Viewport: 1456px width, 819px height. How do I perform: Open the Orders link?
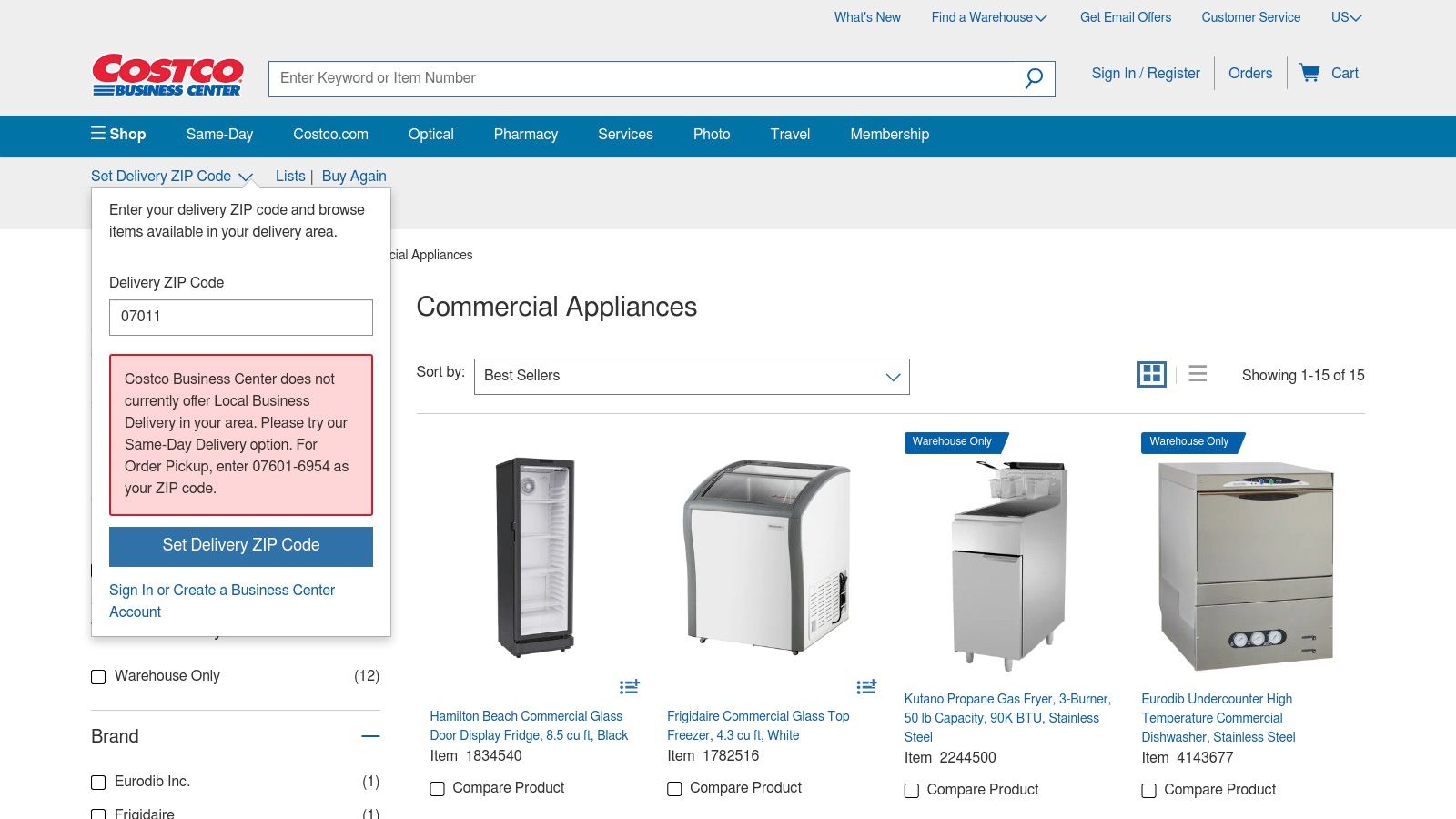pos(1250,74)
